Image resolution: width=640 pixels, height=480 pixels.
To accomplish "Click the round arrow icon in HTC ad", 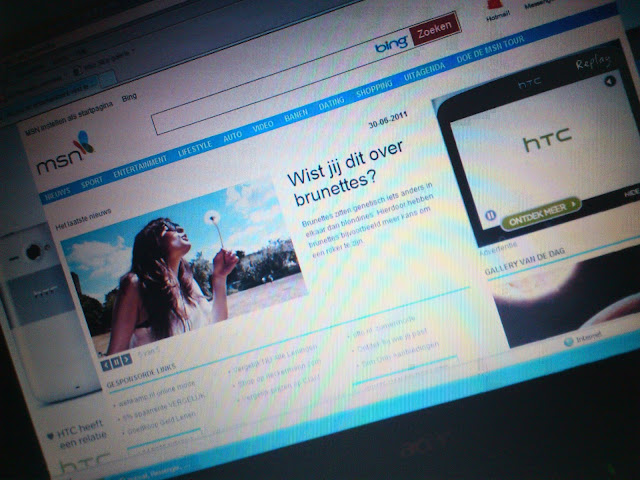I will point(609,81).
